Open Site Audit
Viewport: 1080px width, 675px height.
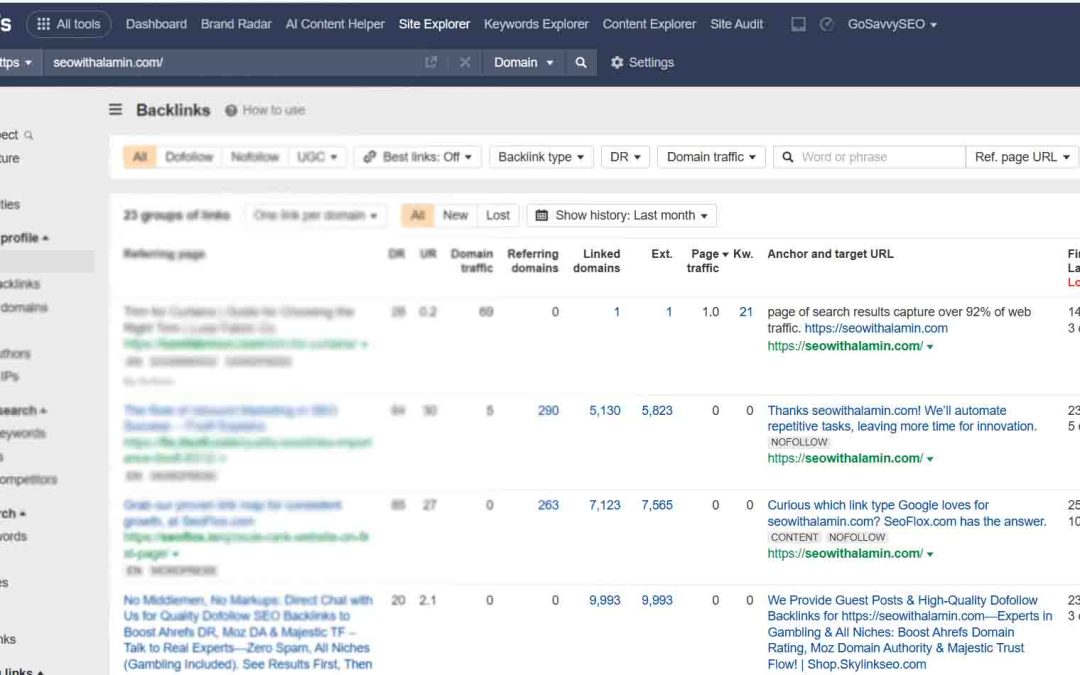coord(736,24)
